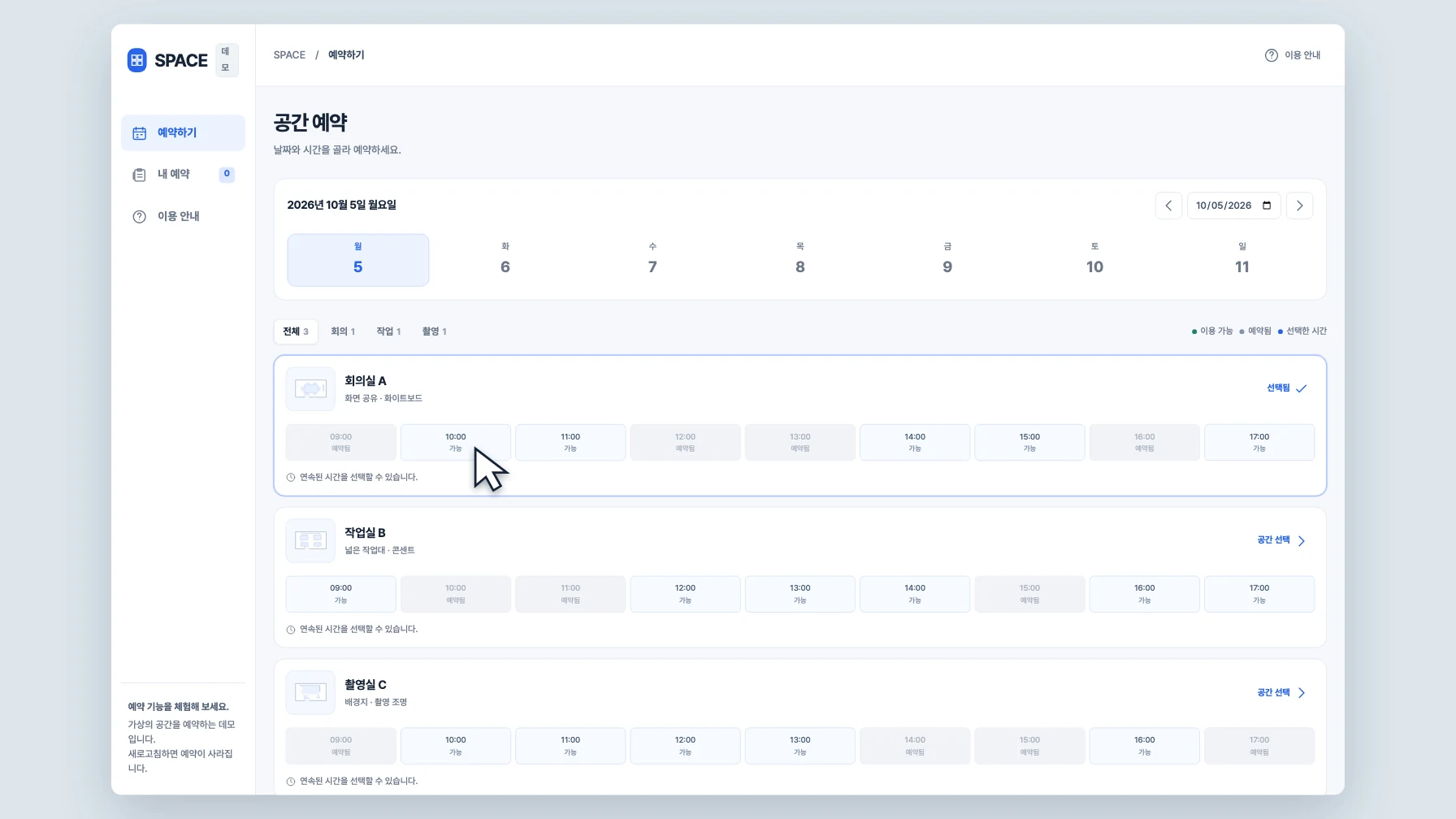1456x819 pixels.
Task: Click the 작업실 B room thumbnail
Action: point(310,541)
